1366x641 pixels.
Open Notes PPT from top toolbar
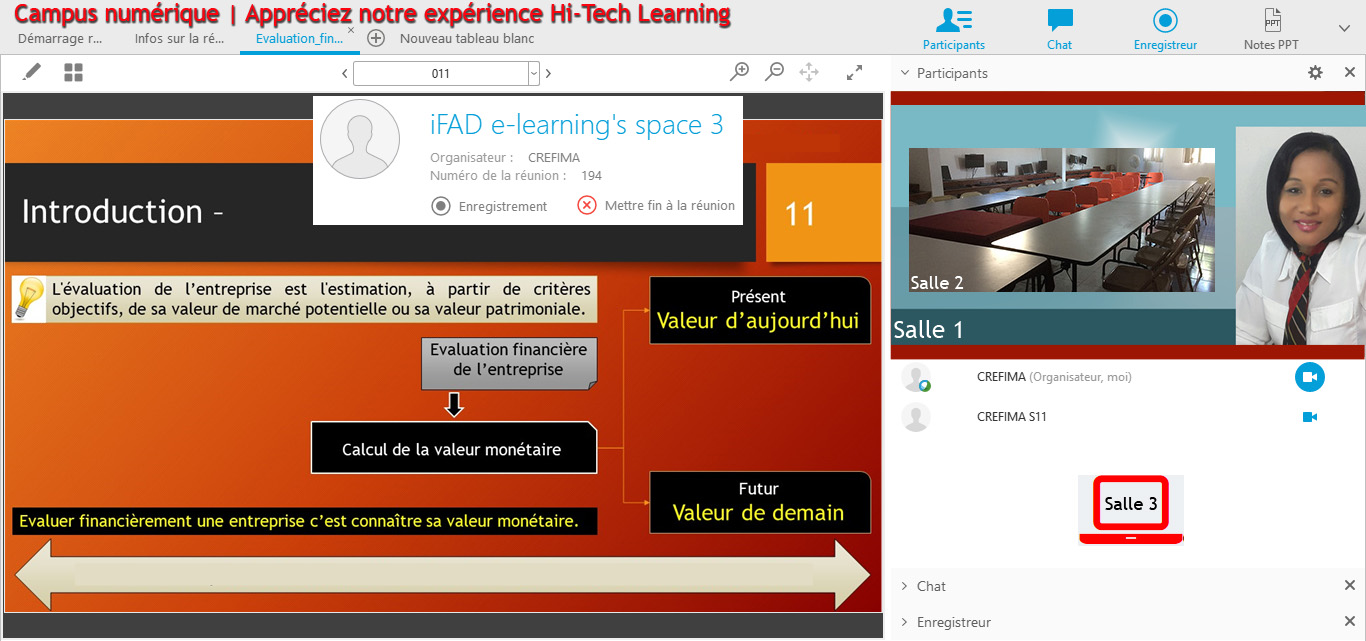coord(1272,28)
